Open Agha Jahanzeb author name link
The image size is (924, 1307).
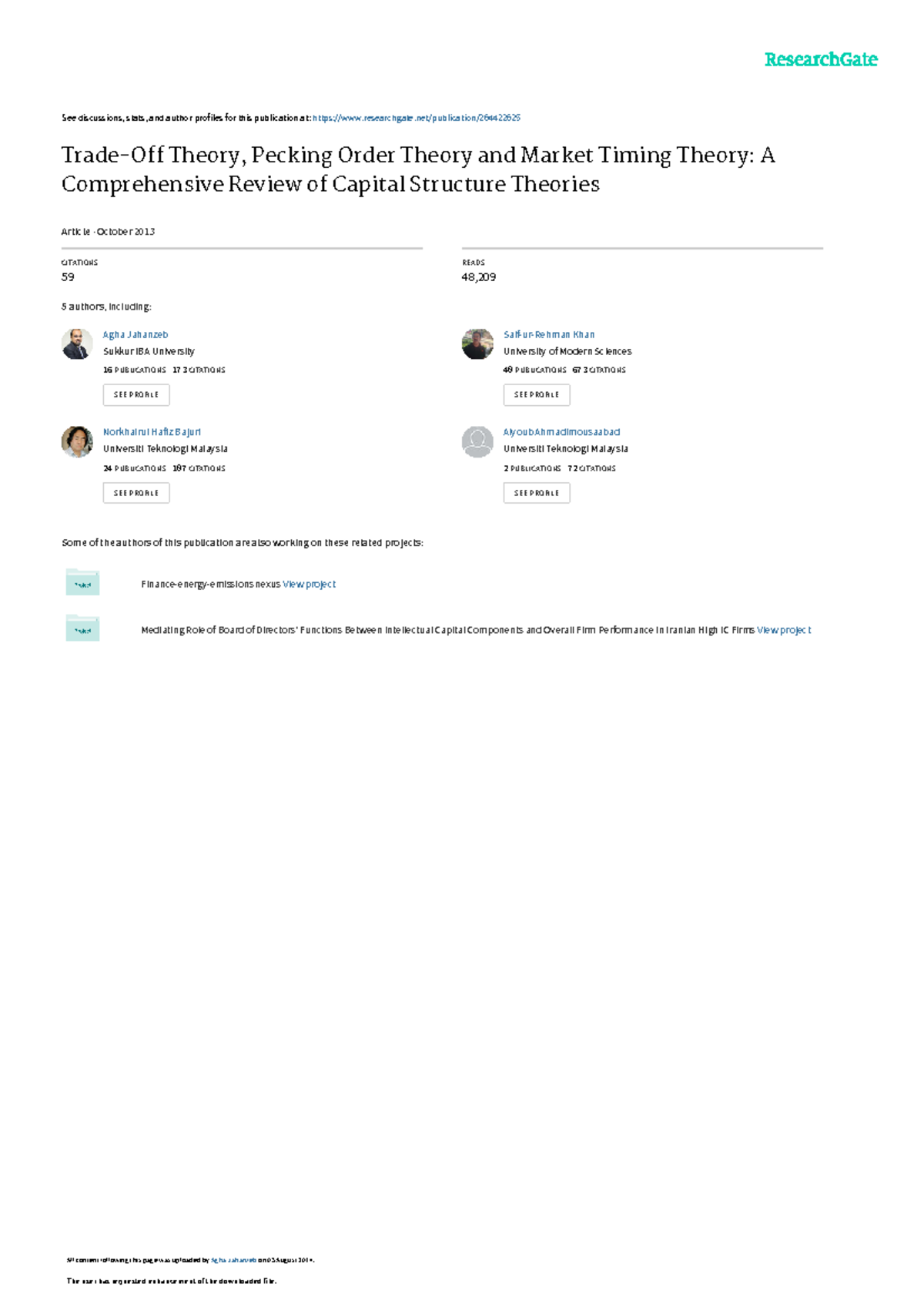[136, 335]
